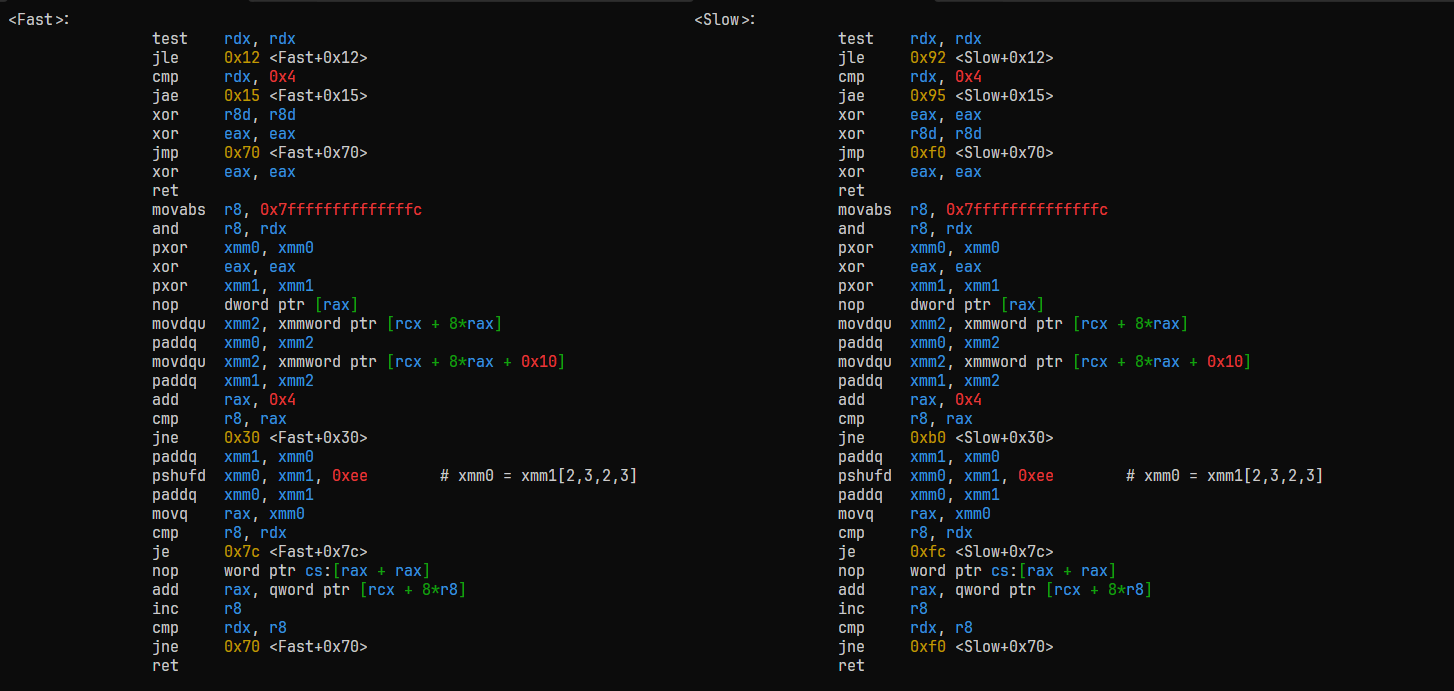1454x691 pixels.
Task: Select 'jmp 0x70 <Fast+0x70>' line
Action: coord(260,153)
